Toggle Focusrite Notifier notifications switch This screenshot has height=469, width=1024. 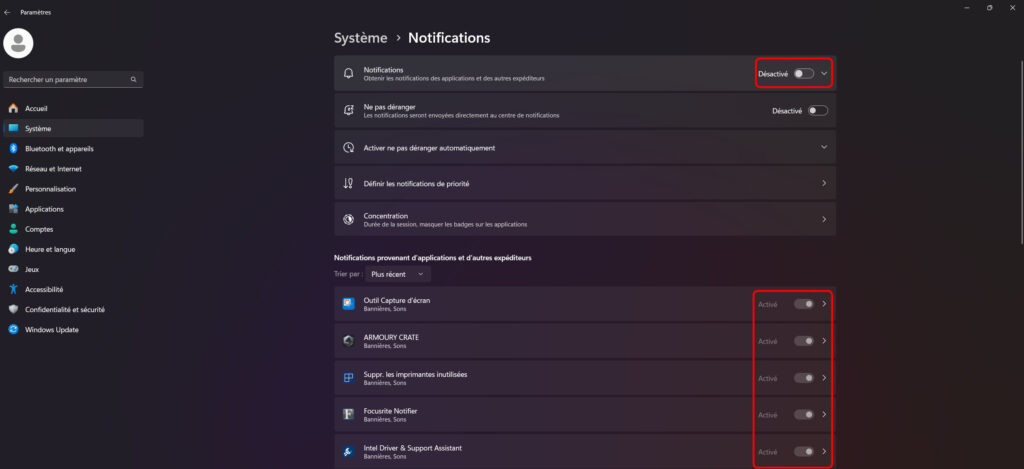pos(804,415)
